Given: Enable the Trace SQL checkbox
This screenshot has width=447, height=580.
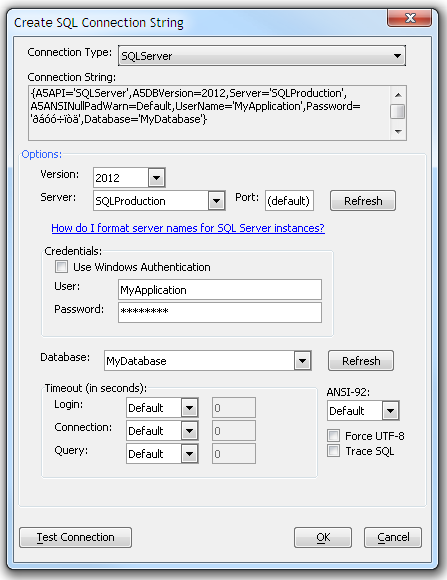Looking at the screenshot, I should tap(333, 451).
